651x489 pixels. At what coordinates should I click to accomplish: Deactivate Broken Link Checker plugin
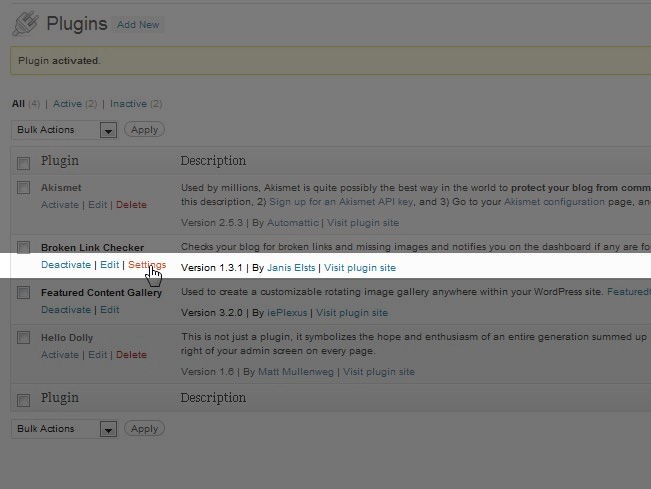coord(66,265)
